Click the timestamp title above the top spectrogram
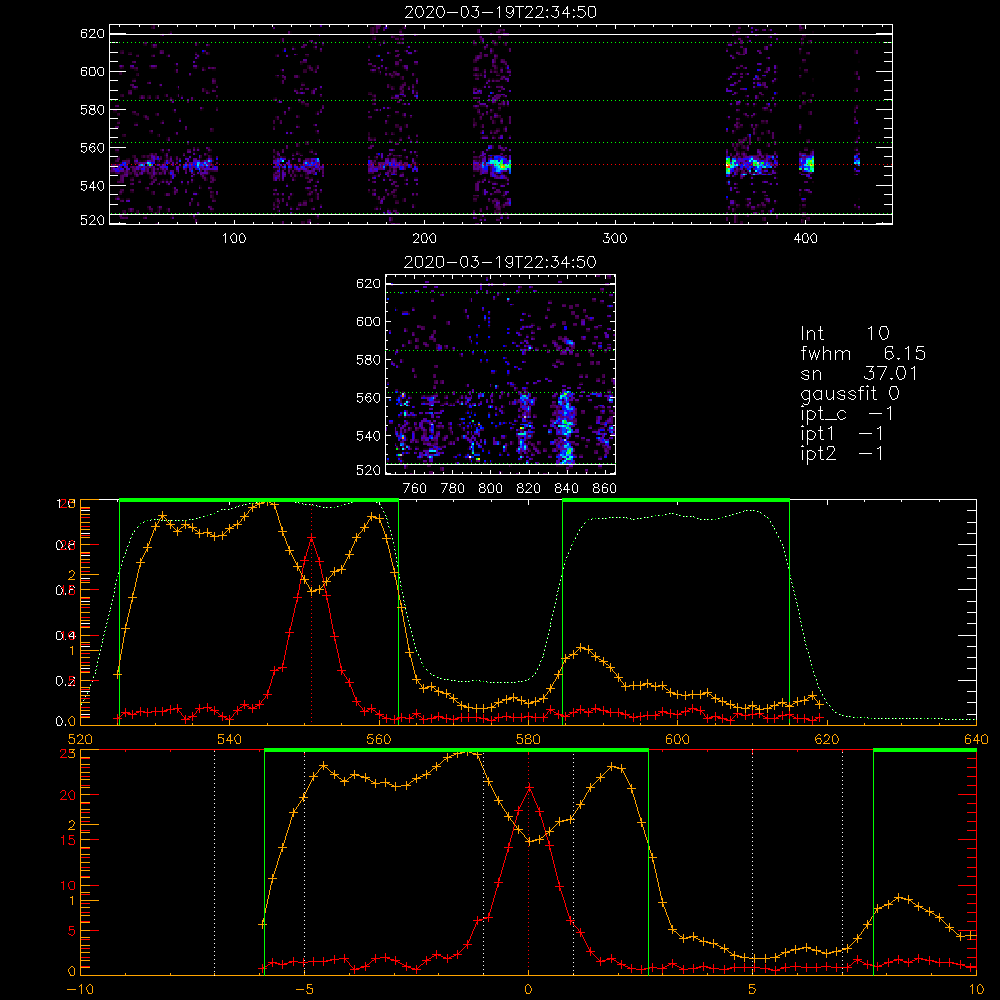Viewport: 1000px width, 1000px height. click(500, 12)
